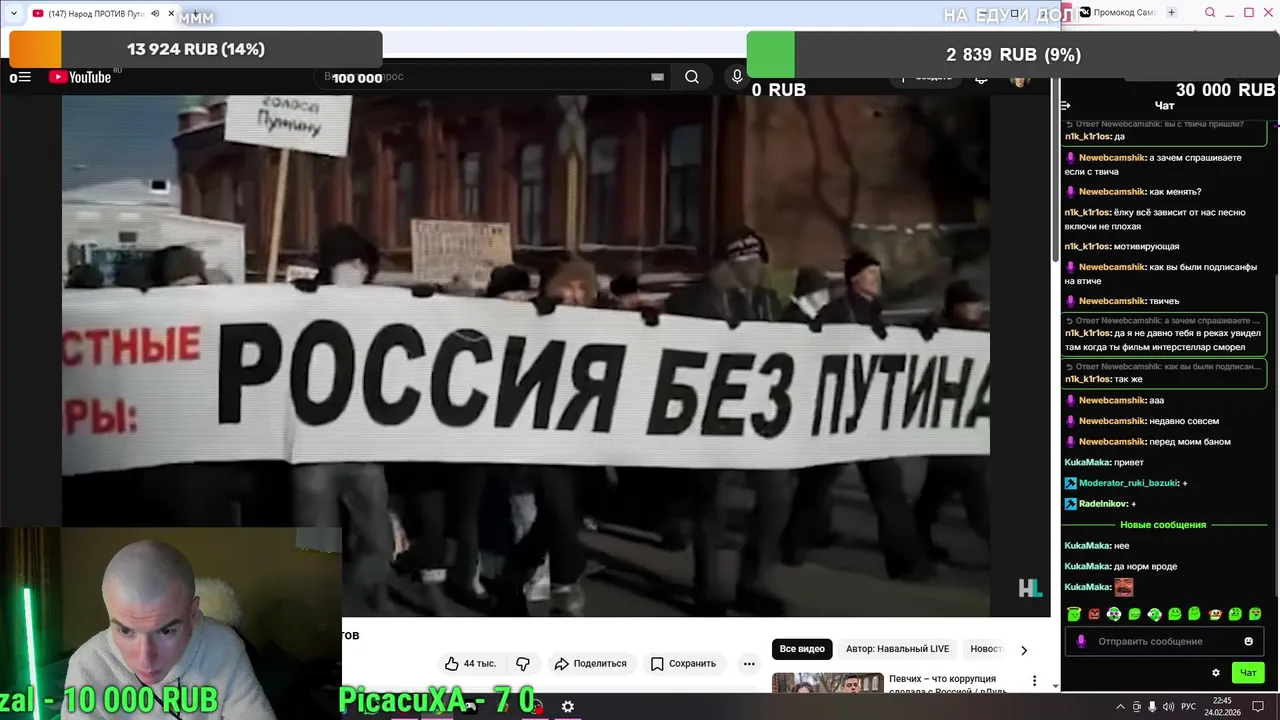Switch to the Народ ПРОТИВ Путина tab
The height and width of the screenshot is (720, 1280).
coord(96,14)
